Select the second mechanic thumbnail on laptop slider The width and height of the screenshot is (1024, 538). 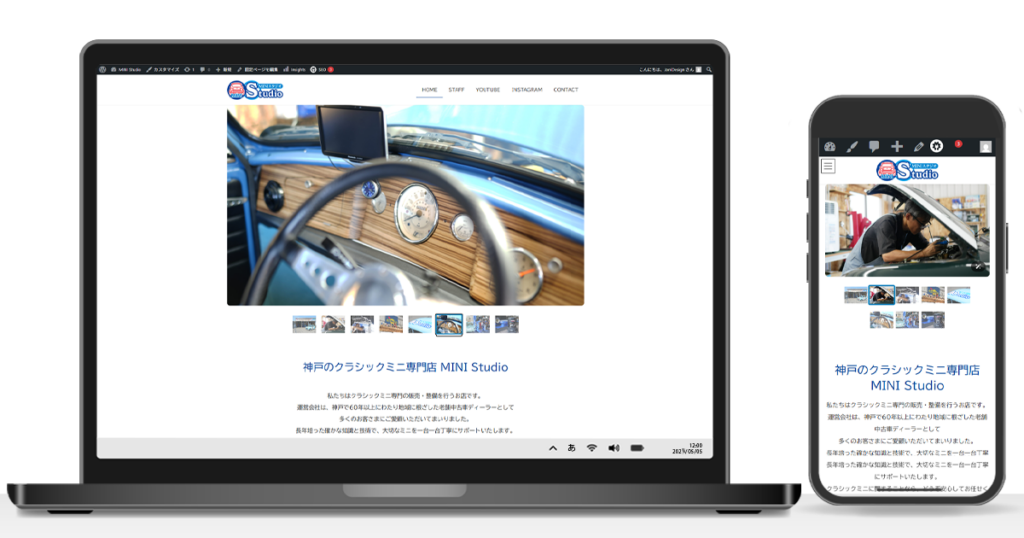click(333, 324)
